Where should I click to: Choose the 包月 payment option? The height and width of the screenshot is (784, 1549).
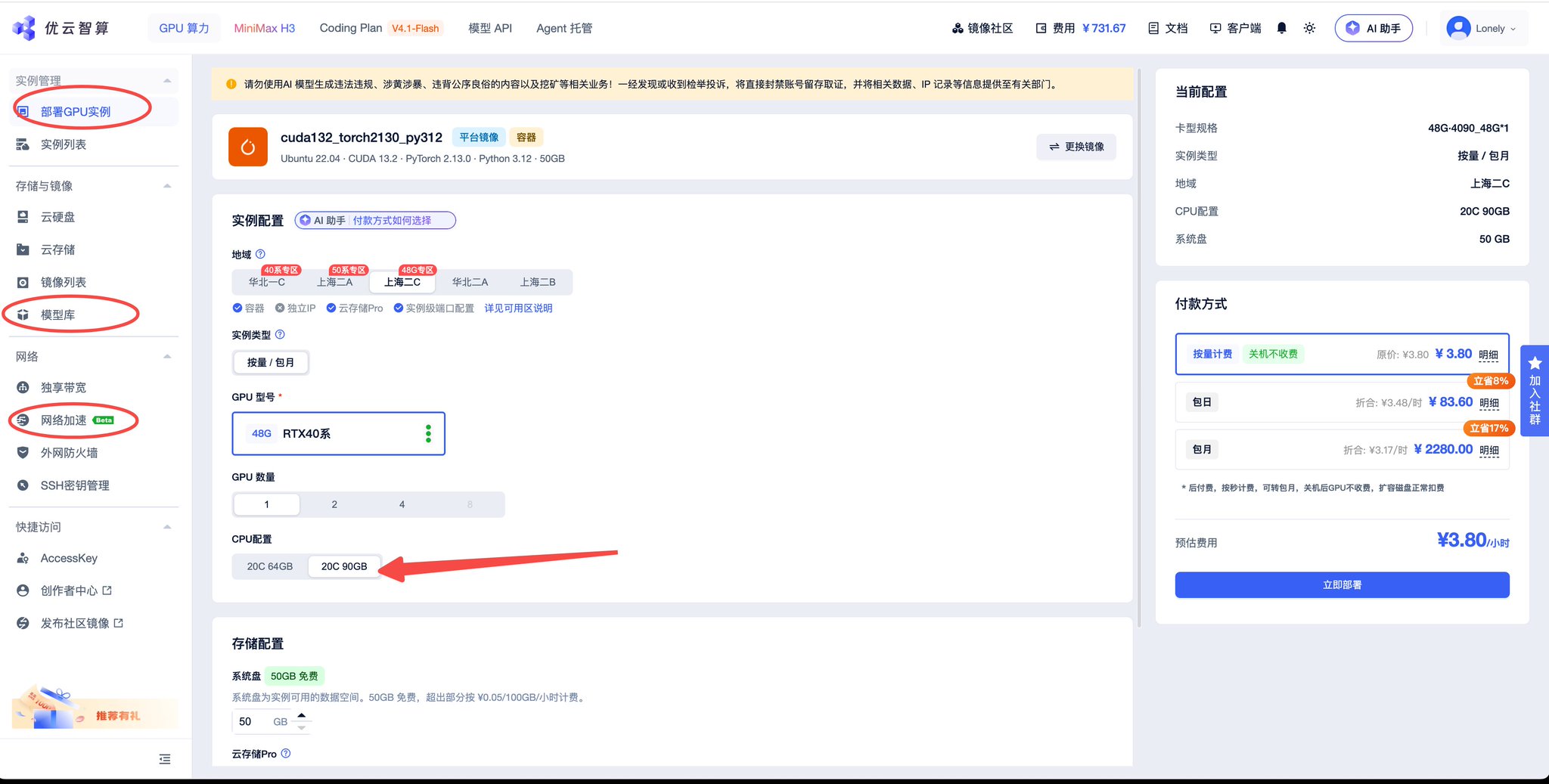(1342, 449)
